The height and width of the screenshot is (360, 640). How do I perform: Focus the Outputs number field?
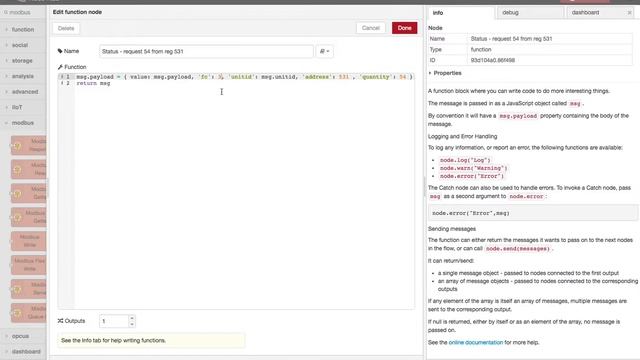pyautogui.click(x=114, y=321)
